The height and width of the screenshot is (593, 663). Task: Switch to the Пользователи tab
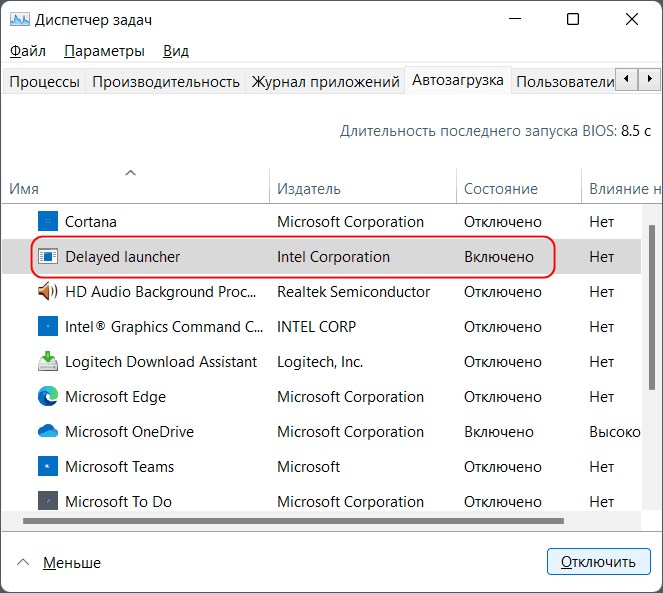tap(564, 82)
